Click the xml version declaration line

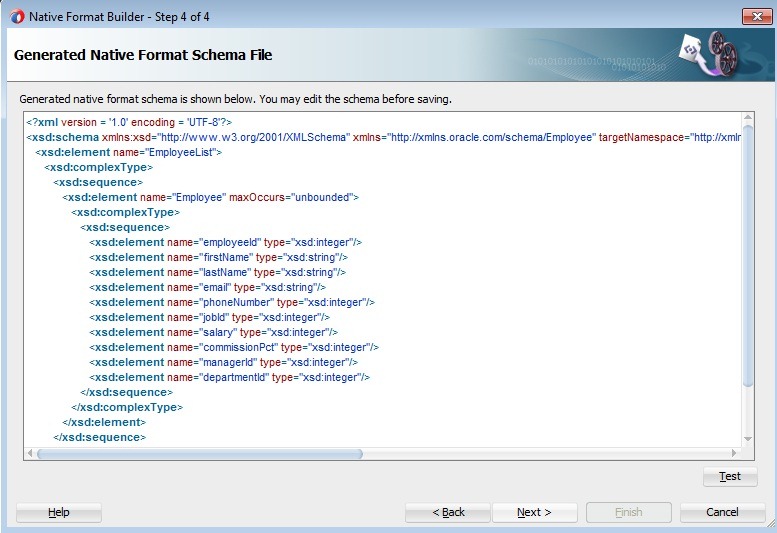130,122
